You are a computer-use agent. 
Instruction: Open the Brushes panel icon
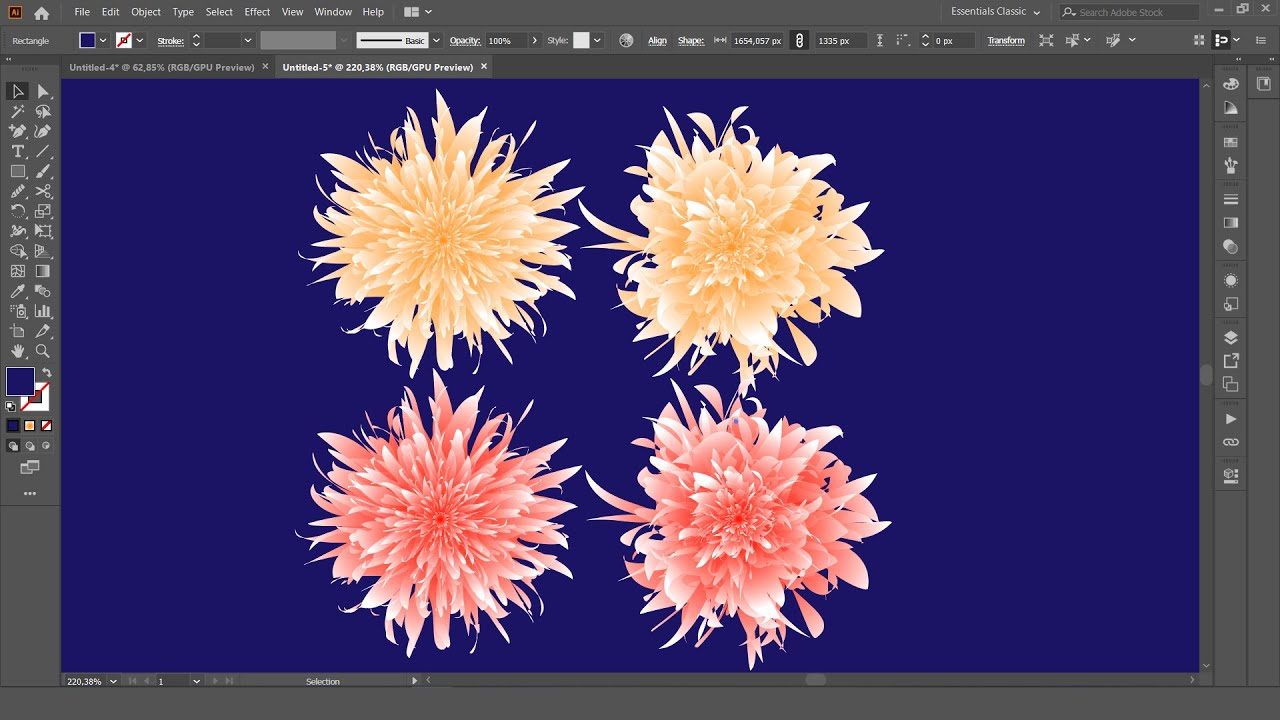1231,165
